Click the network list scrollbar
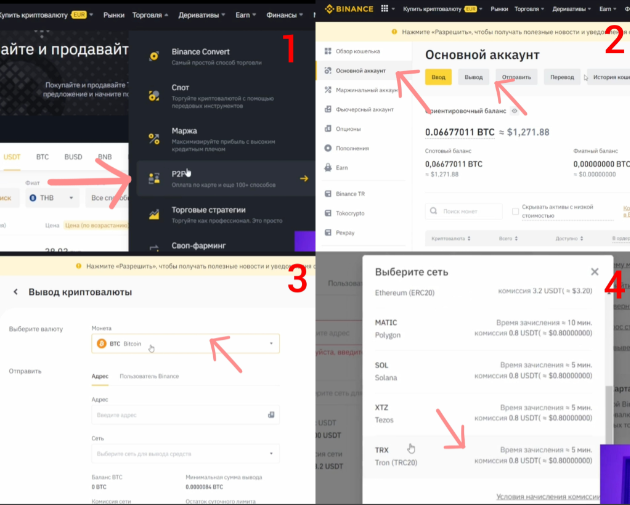 tap(609, 414)
